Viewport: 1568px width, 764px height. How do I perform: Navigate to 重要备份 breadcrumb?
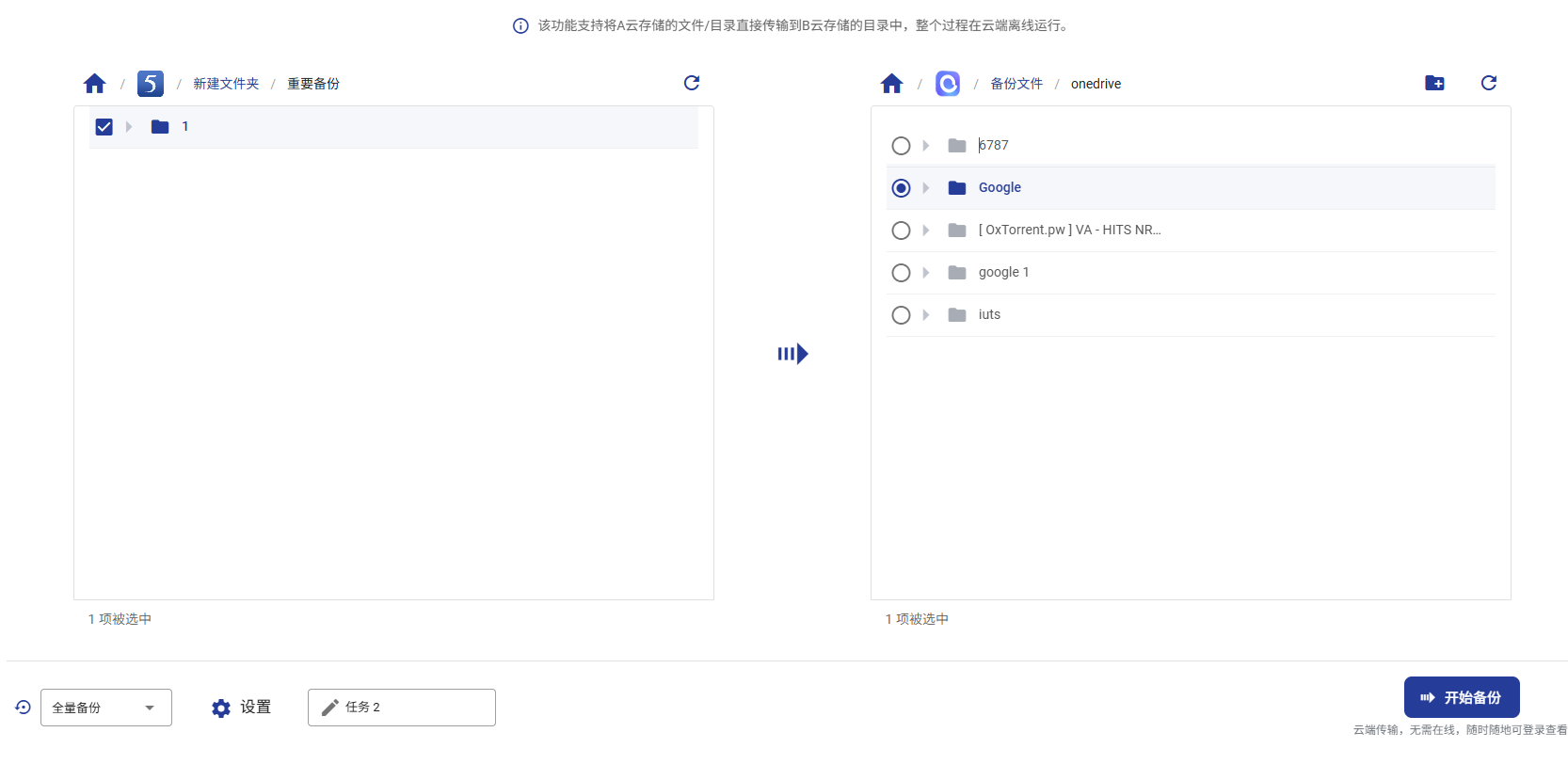(313, 84)
